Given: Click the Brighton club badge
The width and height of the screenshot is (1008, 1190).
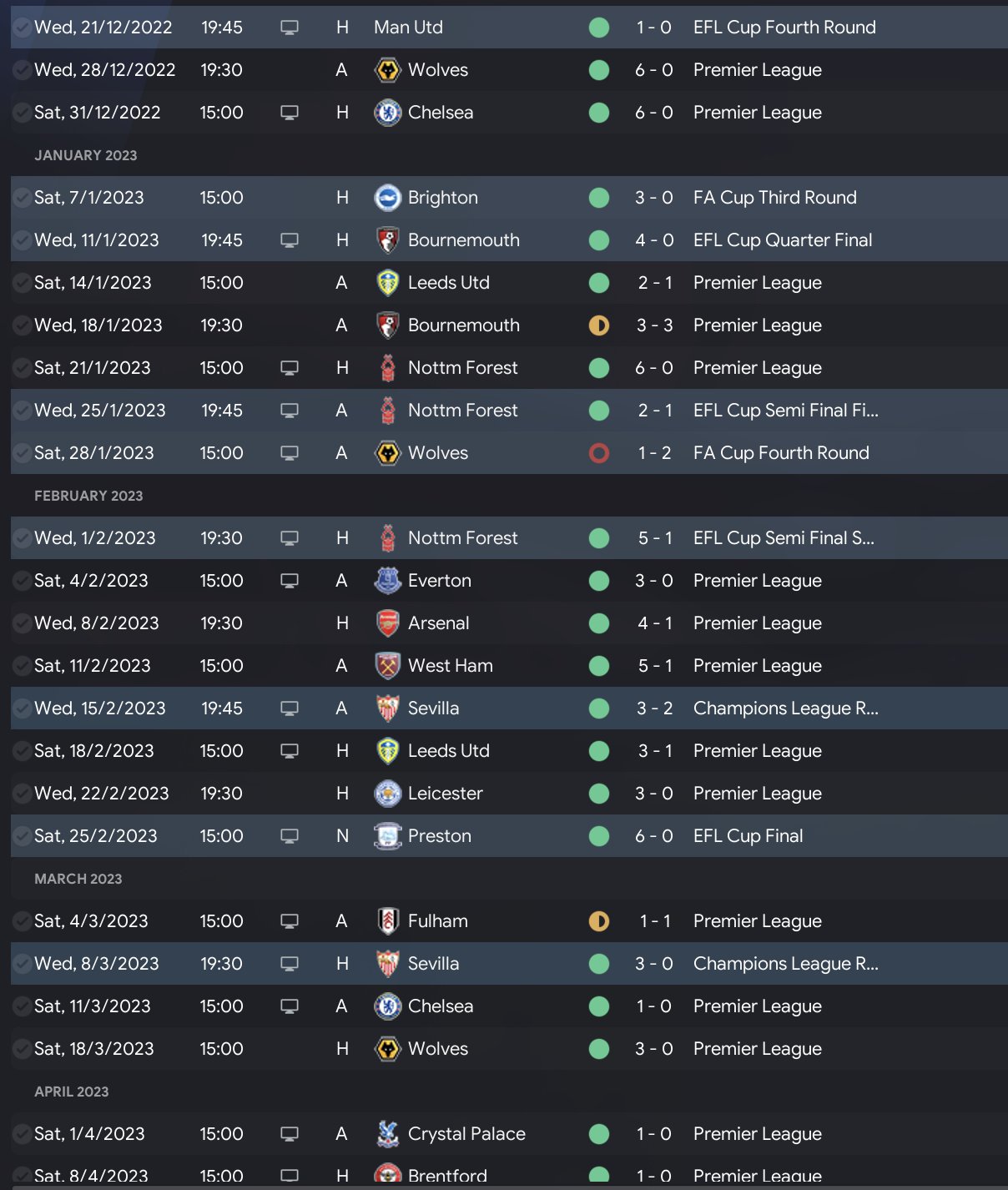Looking at the screenshot, I should [x=387, y=198].
